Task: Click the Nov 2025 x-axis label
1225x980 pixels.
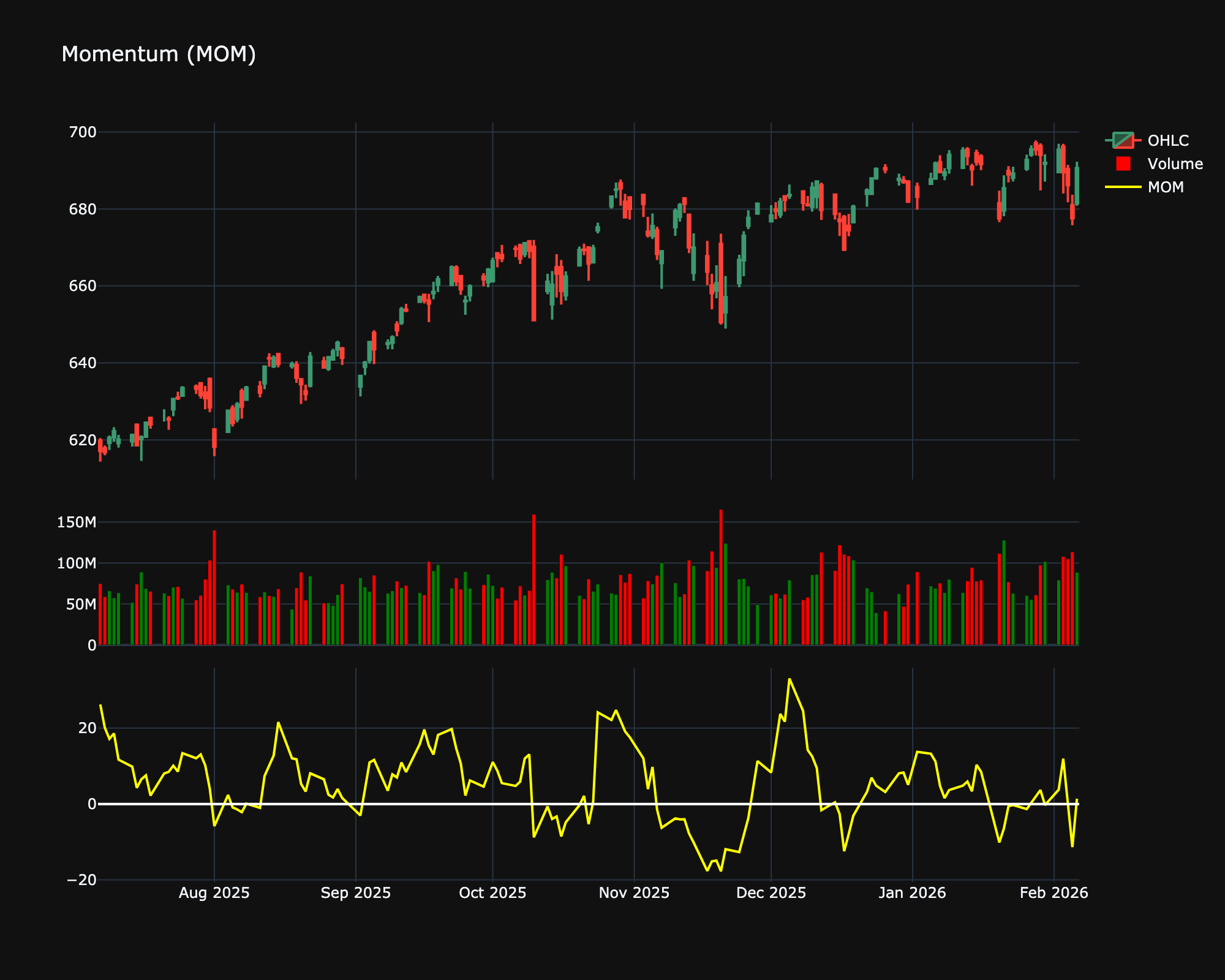Action: (x=634, y=893)
